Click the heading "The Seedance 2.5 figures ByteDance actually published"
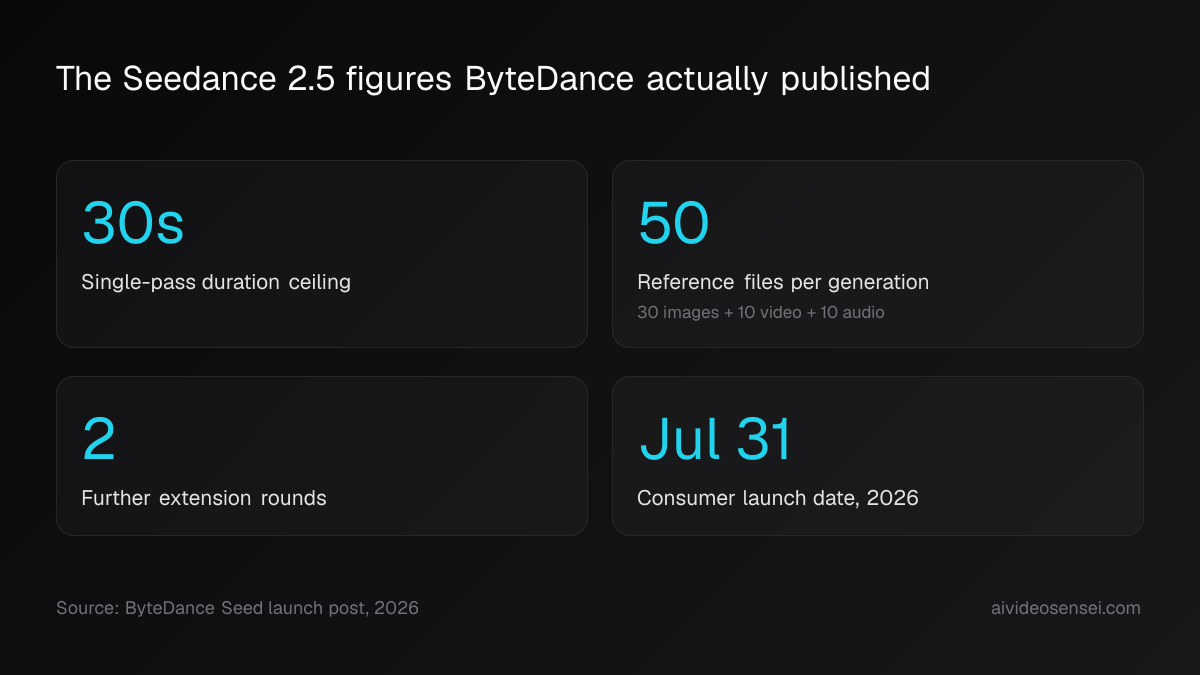 (x=493, y=79)
